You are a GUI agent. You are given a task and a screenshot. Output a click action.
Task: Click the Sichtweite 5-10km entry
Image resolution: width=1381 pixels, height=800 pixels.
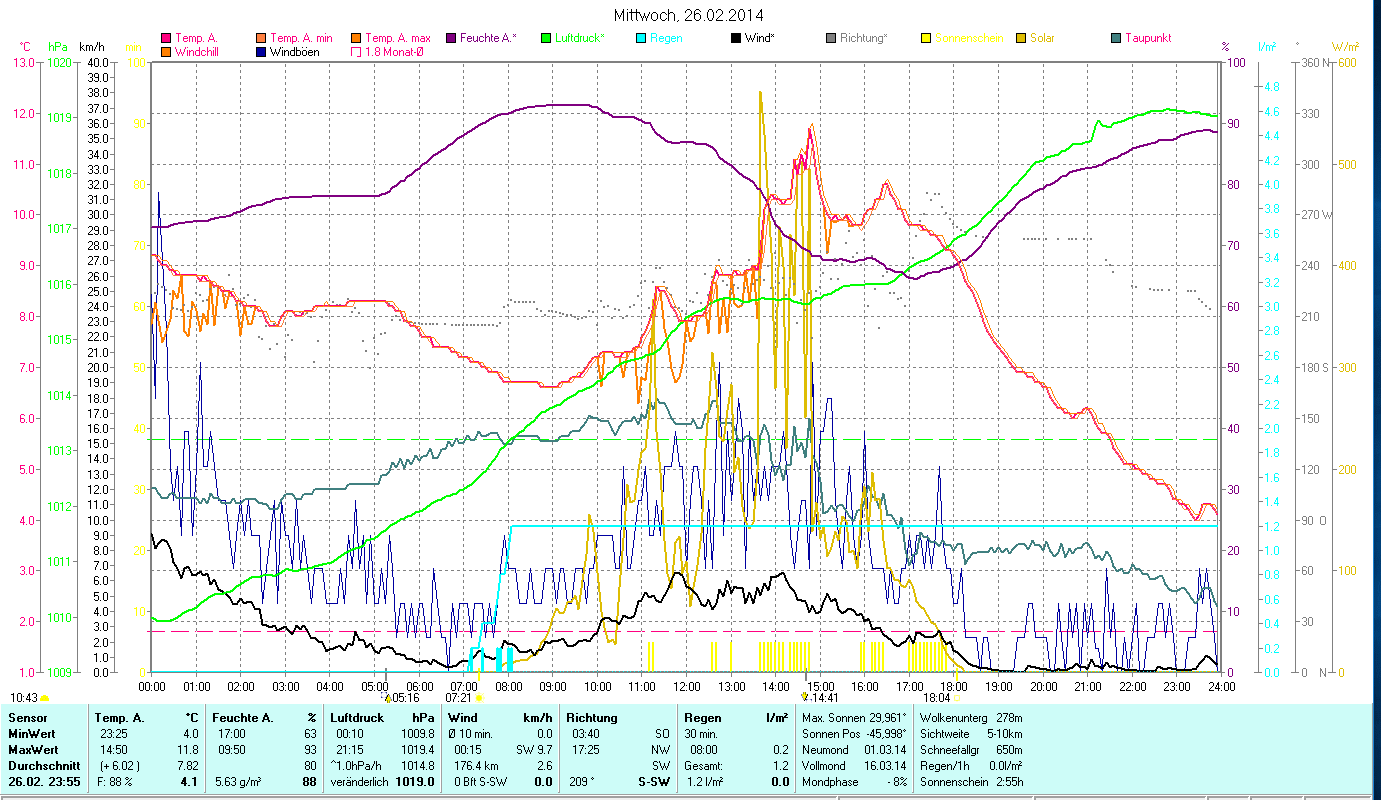coord(971,734)
